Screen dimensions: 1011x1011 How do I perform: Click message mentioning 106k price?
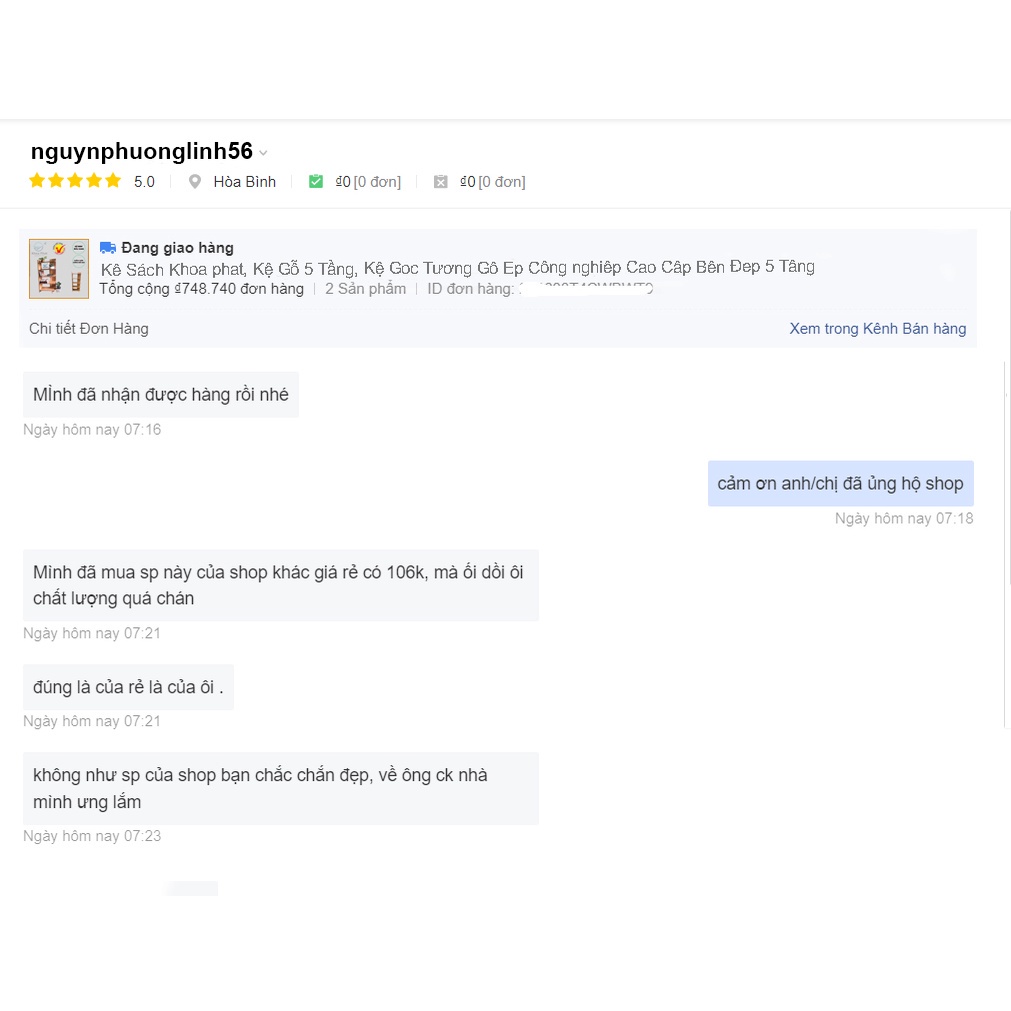pyautogui.click(x=280, y=585)
